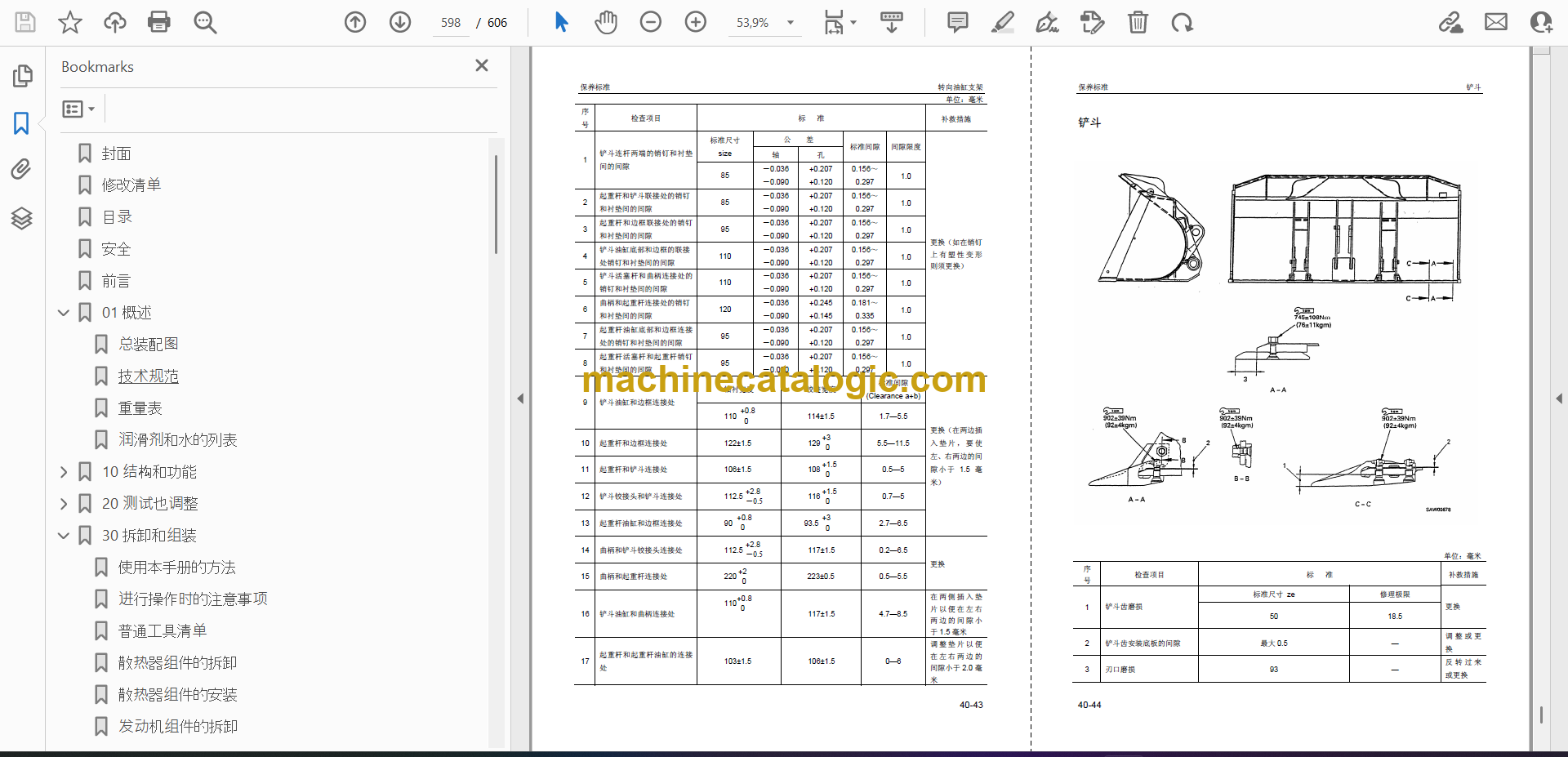The image size is (1568, 757).
Task: Open the zoom level dropdown showing 53,9%
Action: 765,23
